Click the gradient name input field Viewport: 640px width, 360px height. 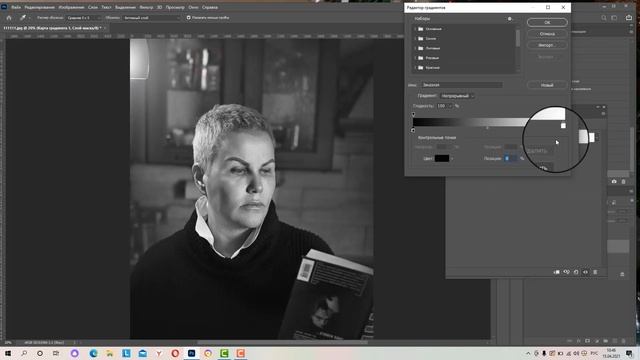click(x=461, y=85)
